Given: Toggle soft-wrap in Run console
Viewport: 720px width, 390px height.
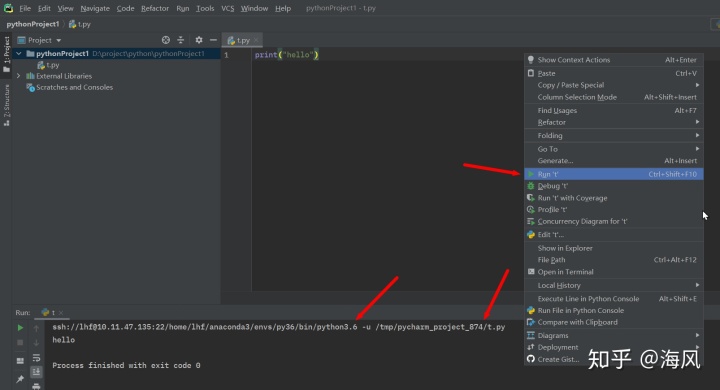Looking at the screenshot, I should tap(36, 357).
